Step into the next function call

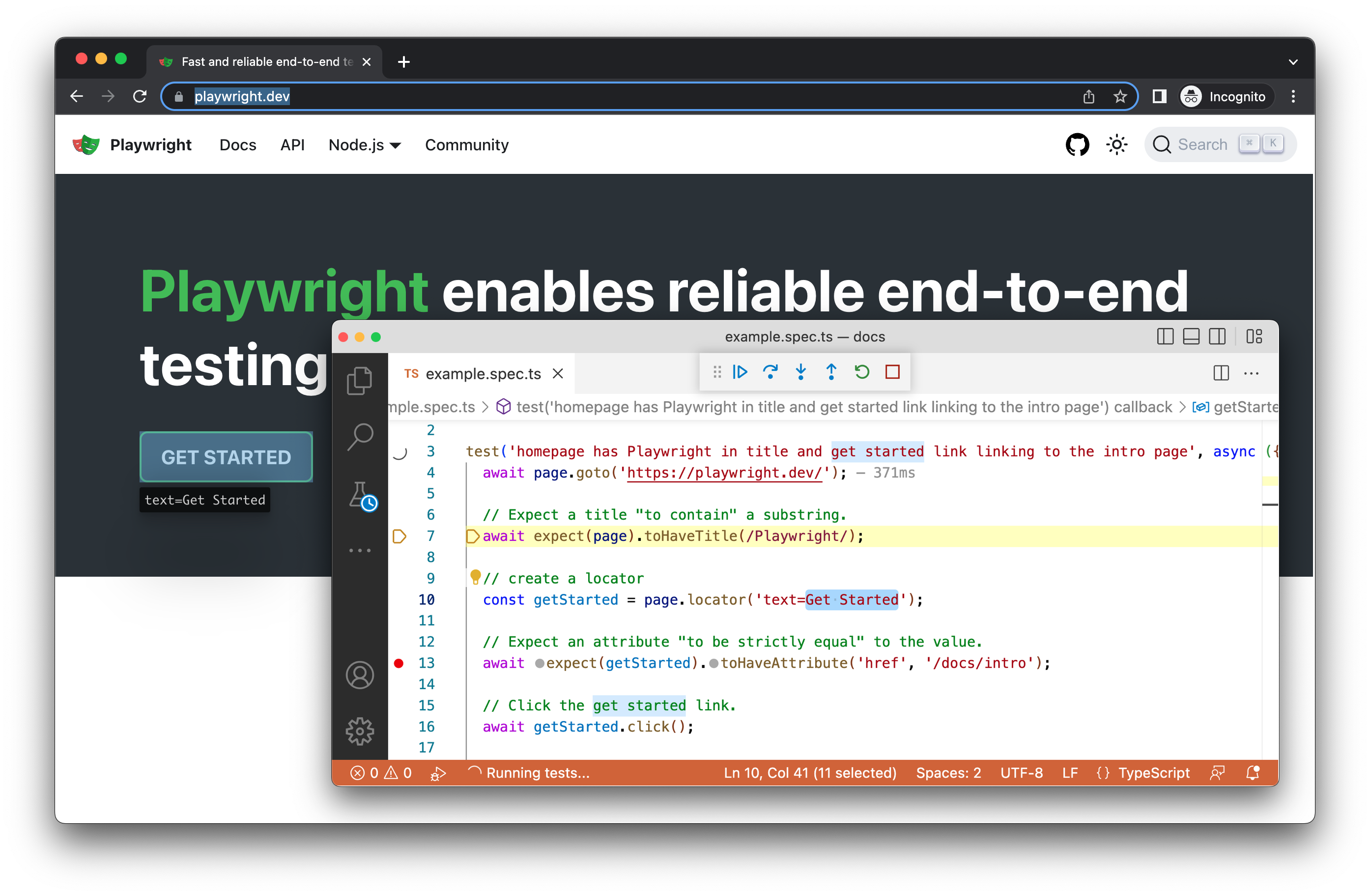(x=801, y=372)
